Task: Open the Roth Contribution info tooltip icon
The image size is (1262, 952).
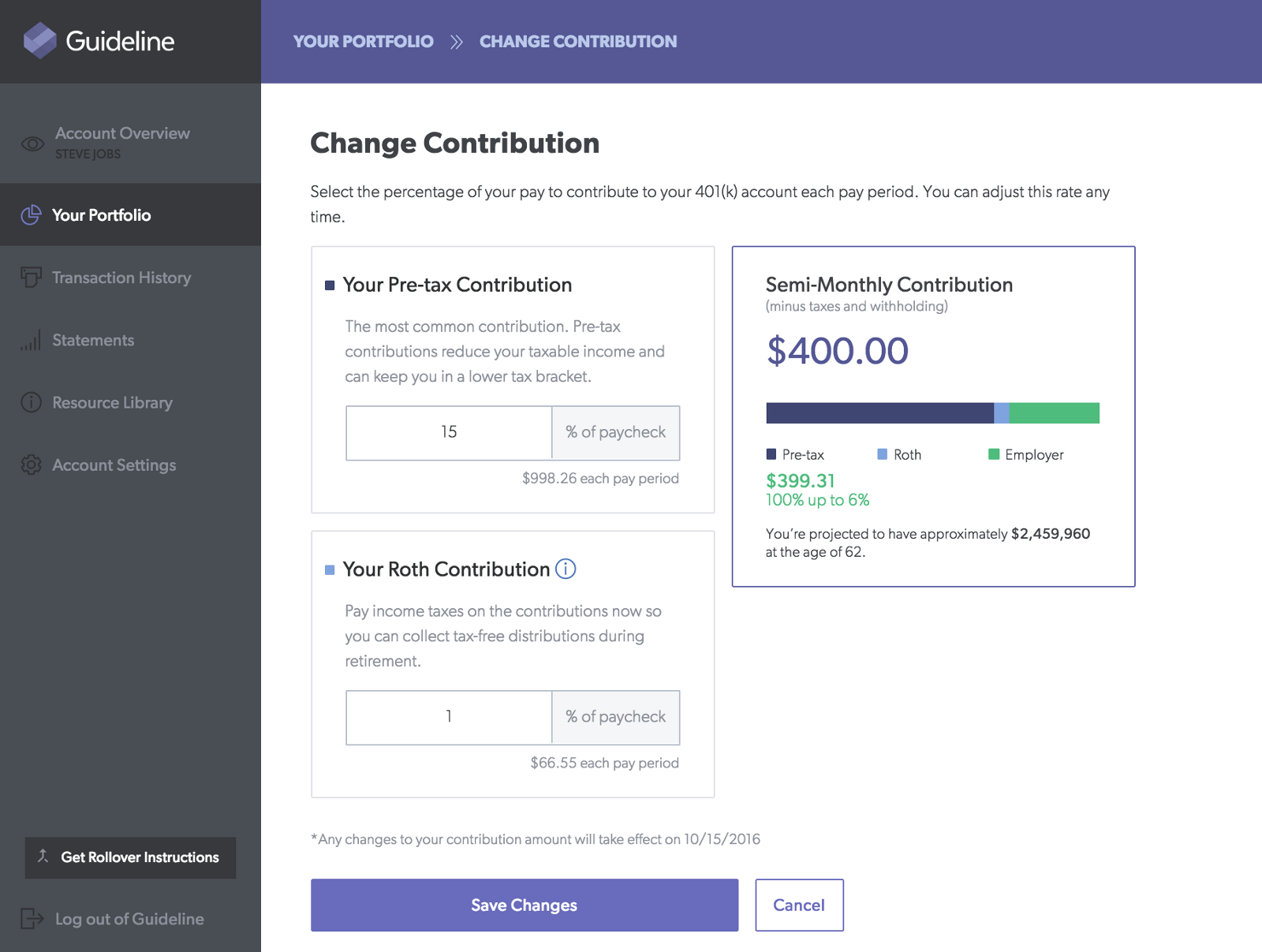Action: click(566, 569)
